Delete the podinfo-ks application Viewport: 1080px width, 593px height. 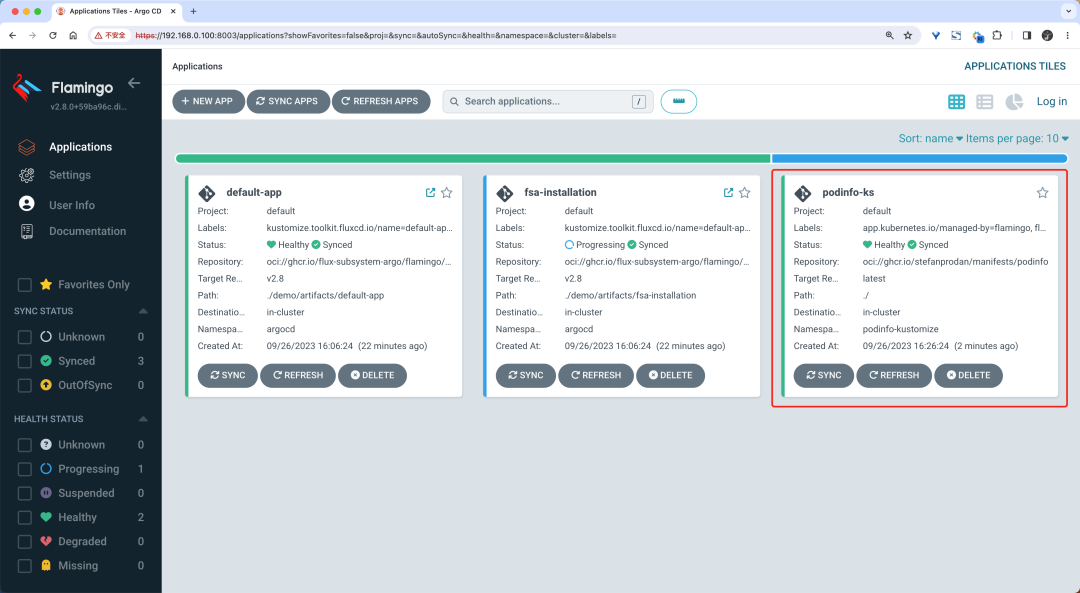click(x=968, y=375)
